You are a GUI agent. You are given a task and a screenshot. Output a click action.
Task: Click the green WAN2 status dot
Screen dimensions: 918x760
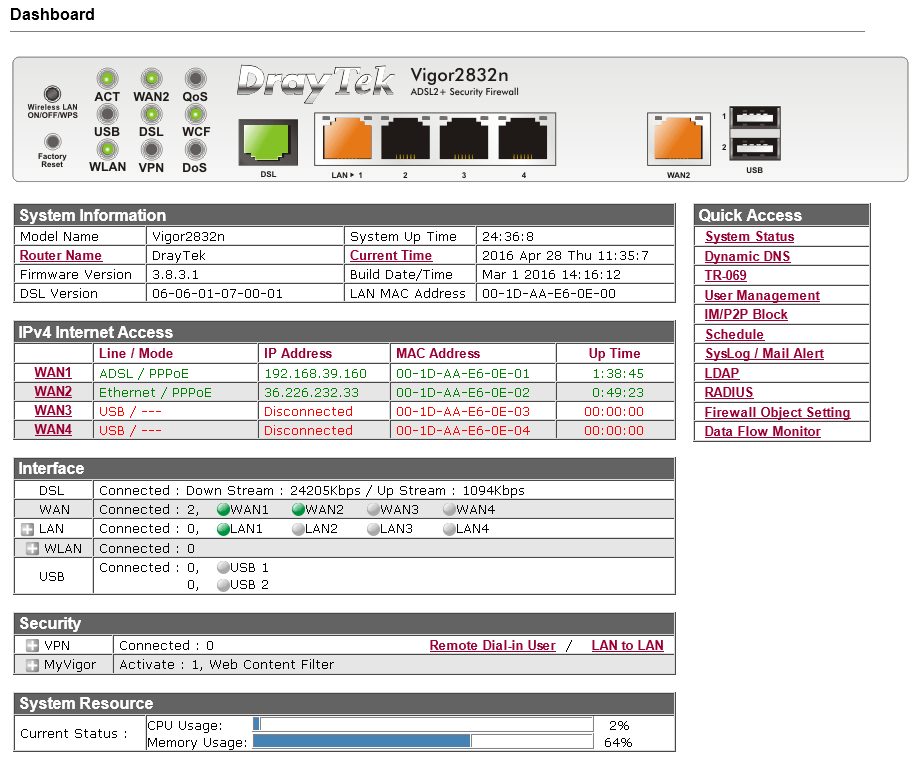coord(298,509)
